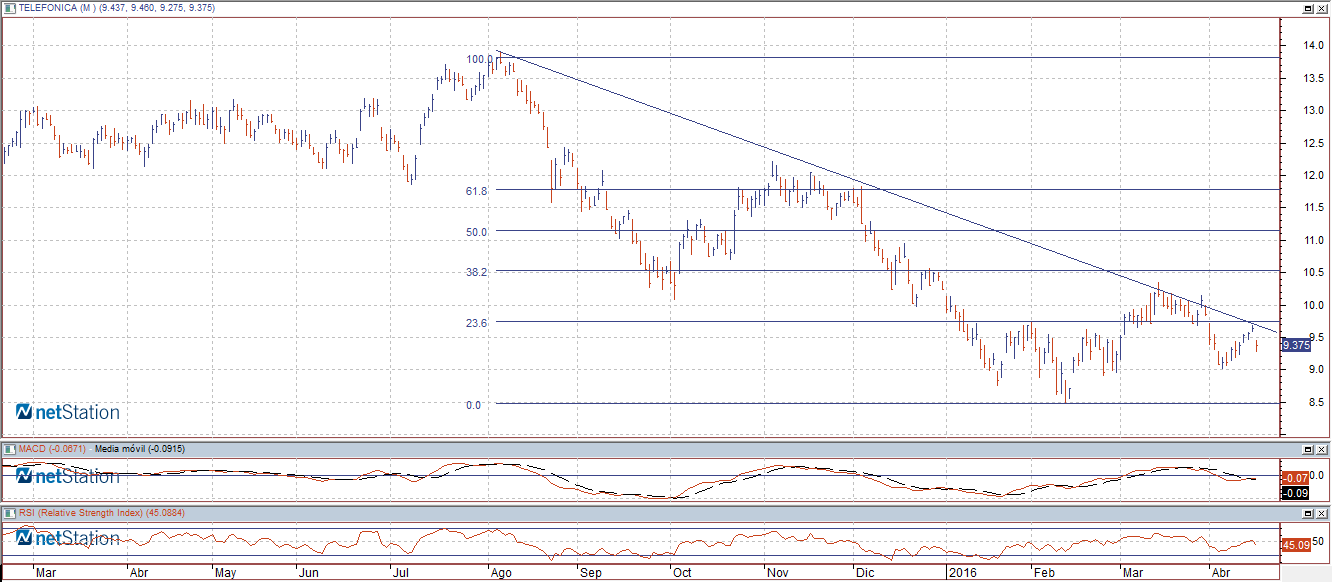Click the 9.375 current price tag

(1295, 345)
